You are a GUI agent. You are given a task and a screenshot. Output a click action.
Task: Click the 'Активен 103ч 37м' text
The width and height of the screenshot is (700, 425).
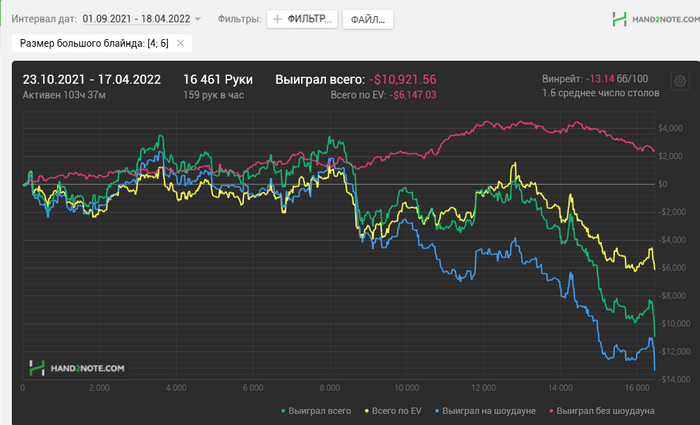click(64, 95)
